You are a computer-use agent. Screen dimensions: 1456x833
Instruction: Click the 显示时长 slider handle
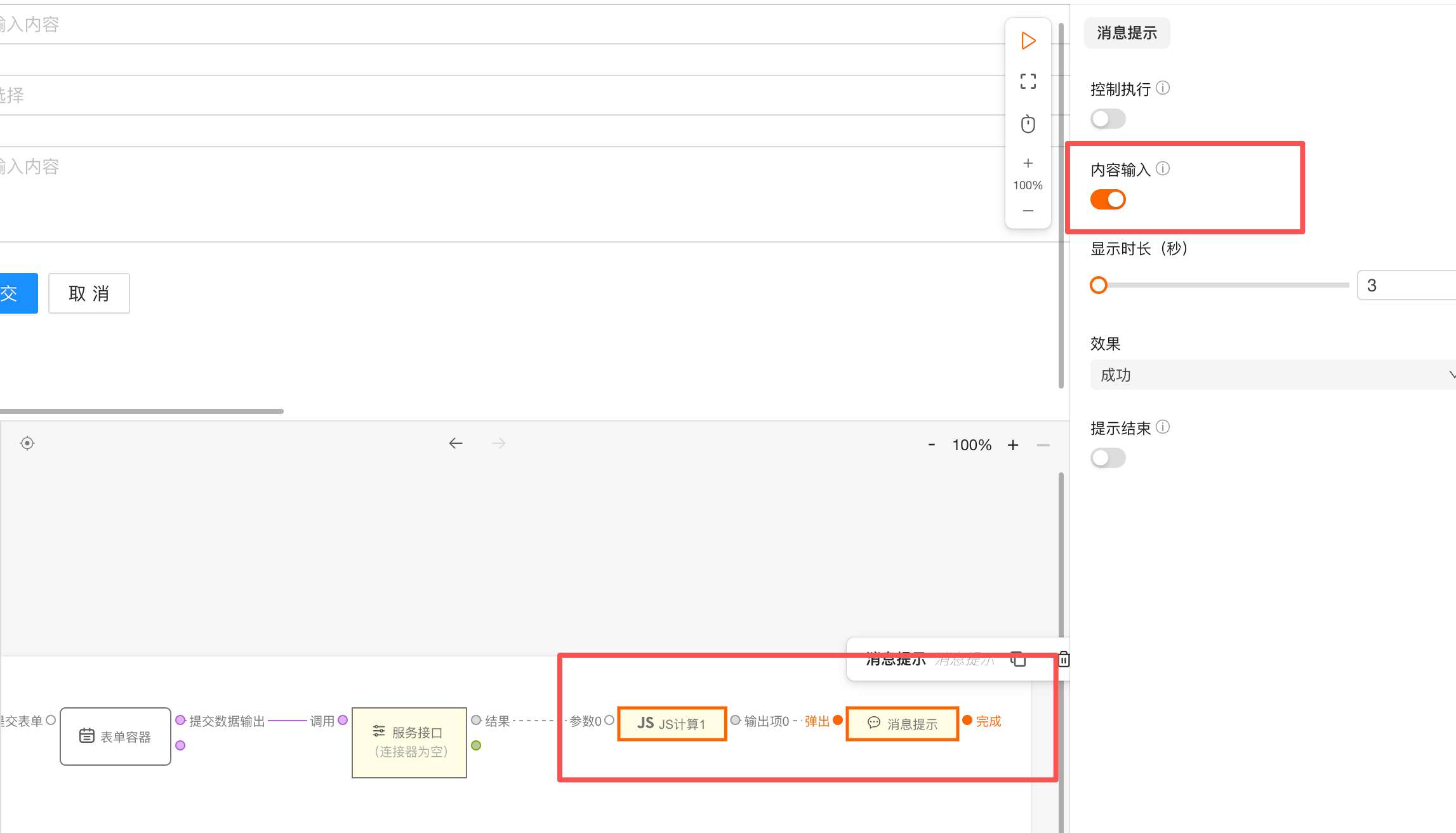pos(1099,285)
